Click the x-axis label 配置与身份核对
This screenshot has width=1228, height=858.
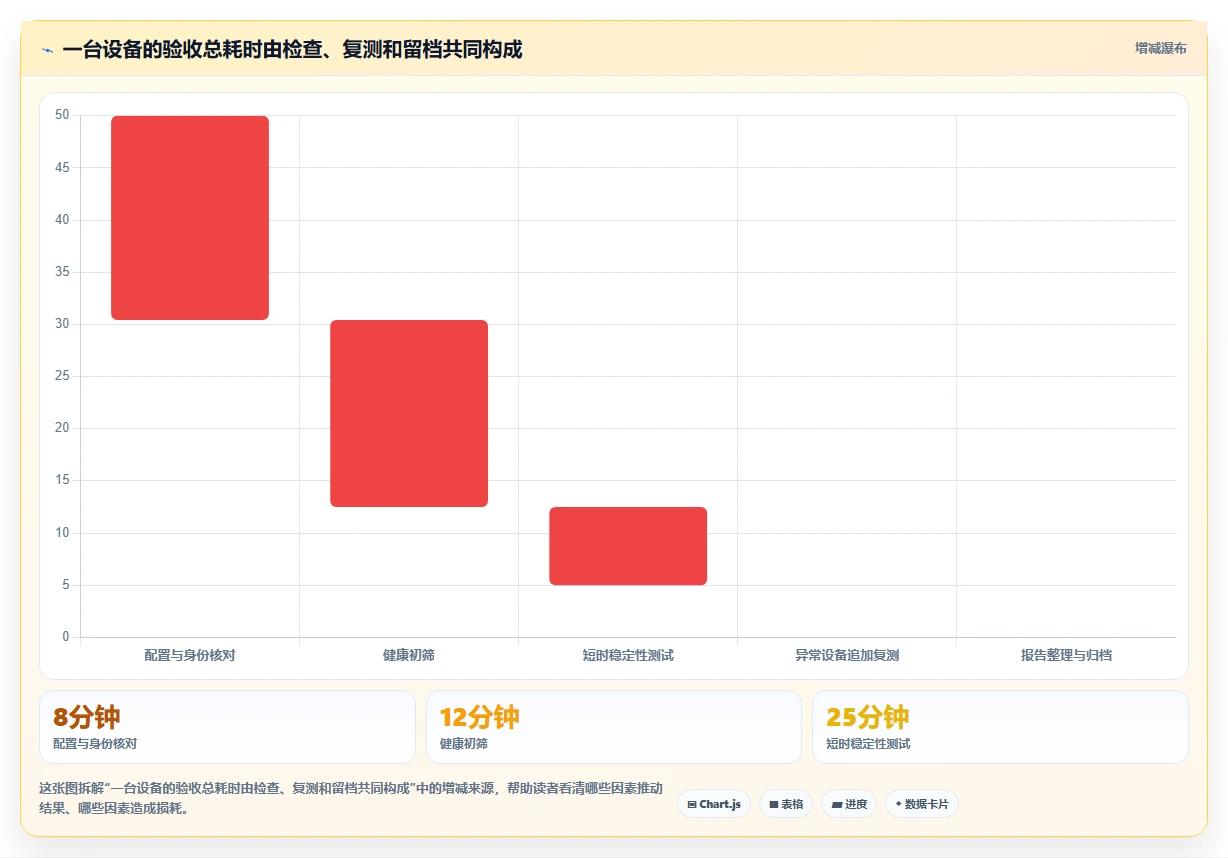click(190, 656)
